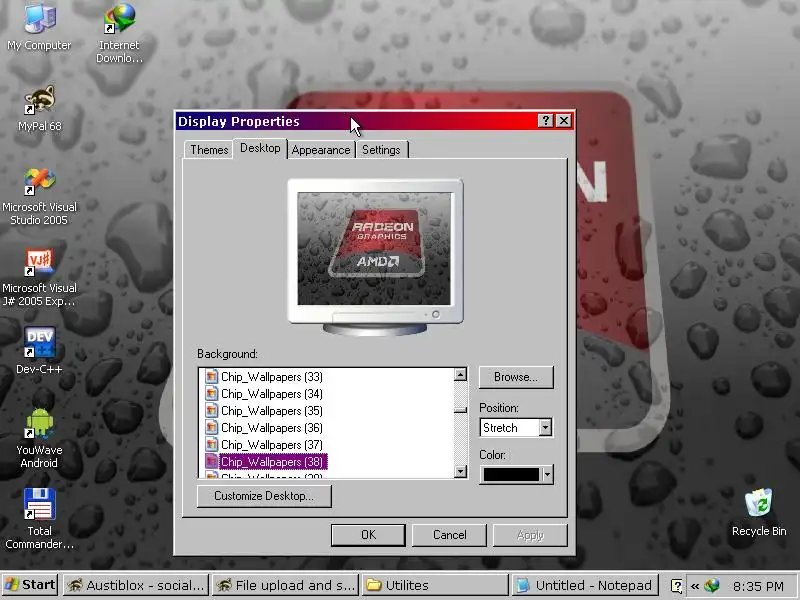Open the Color dropdown arrow

pos(547,474)
